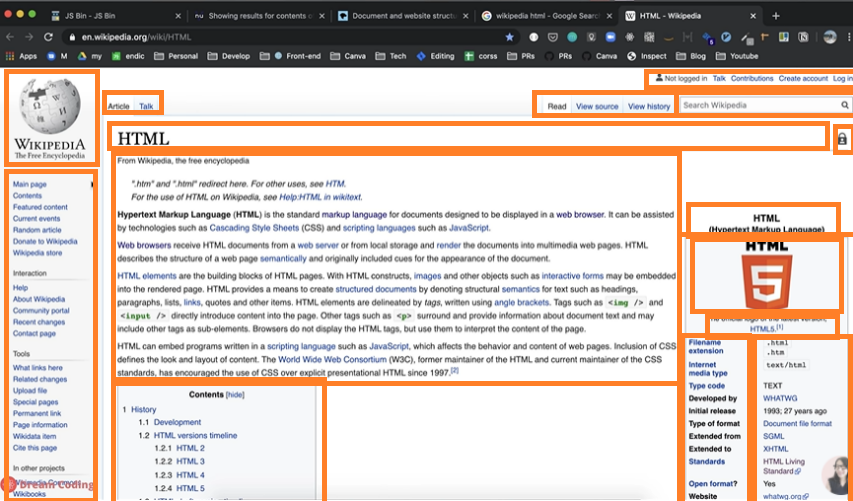
Task: Open the Chrome profile avatar
Action: 830,37
